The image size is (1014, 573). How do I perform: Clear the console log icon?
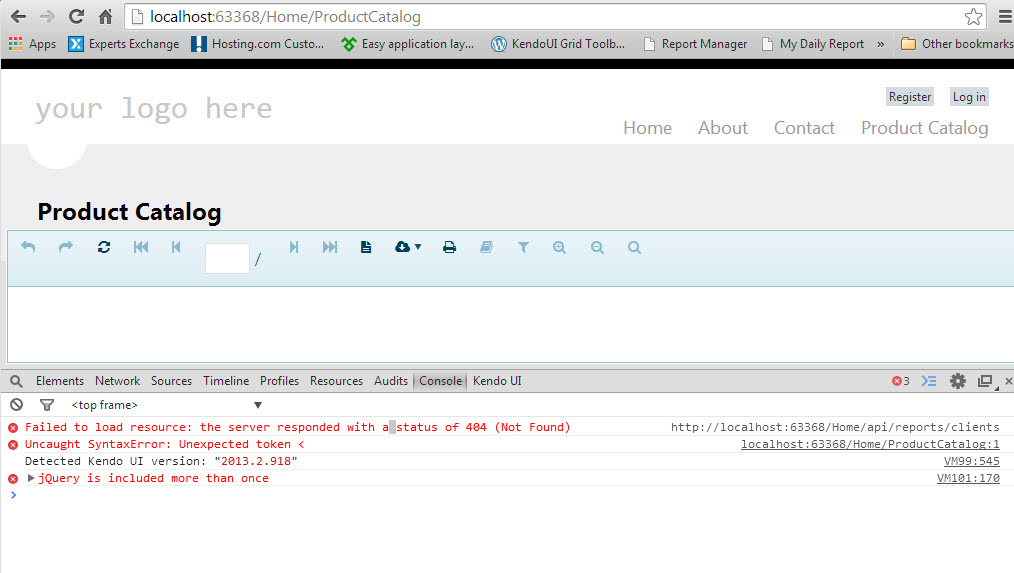point(16,405)
